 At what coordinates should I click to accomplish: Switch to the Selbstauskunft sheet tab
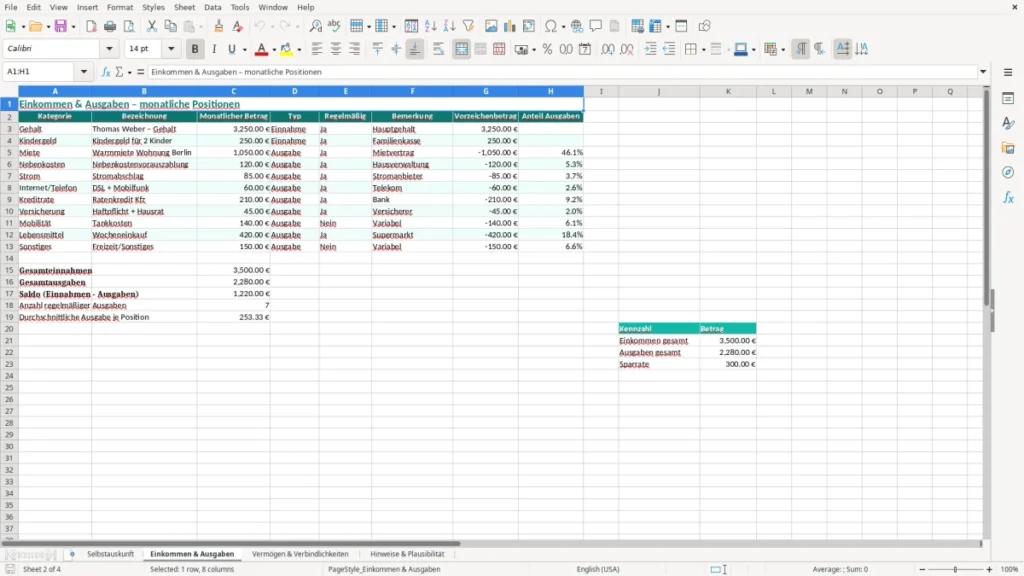pyautogui.click(x=110, y=554)
